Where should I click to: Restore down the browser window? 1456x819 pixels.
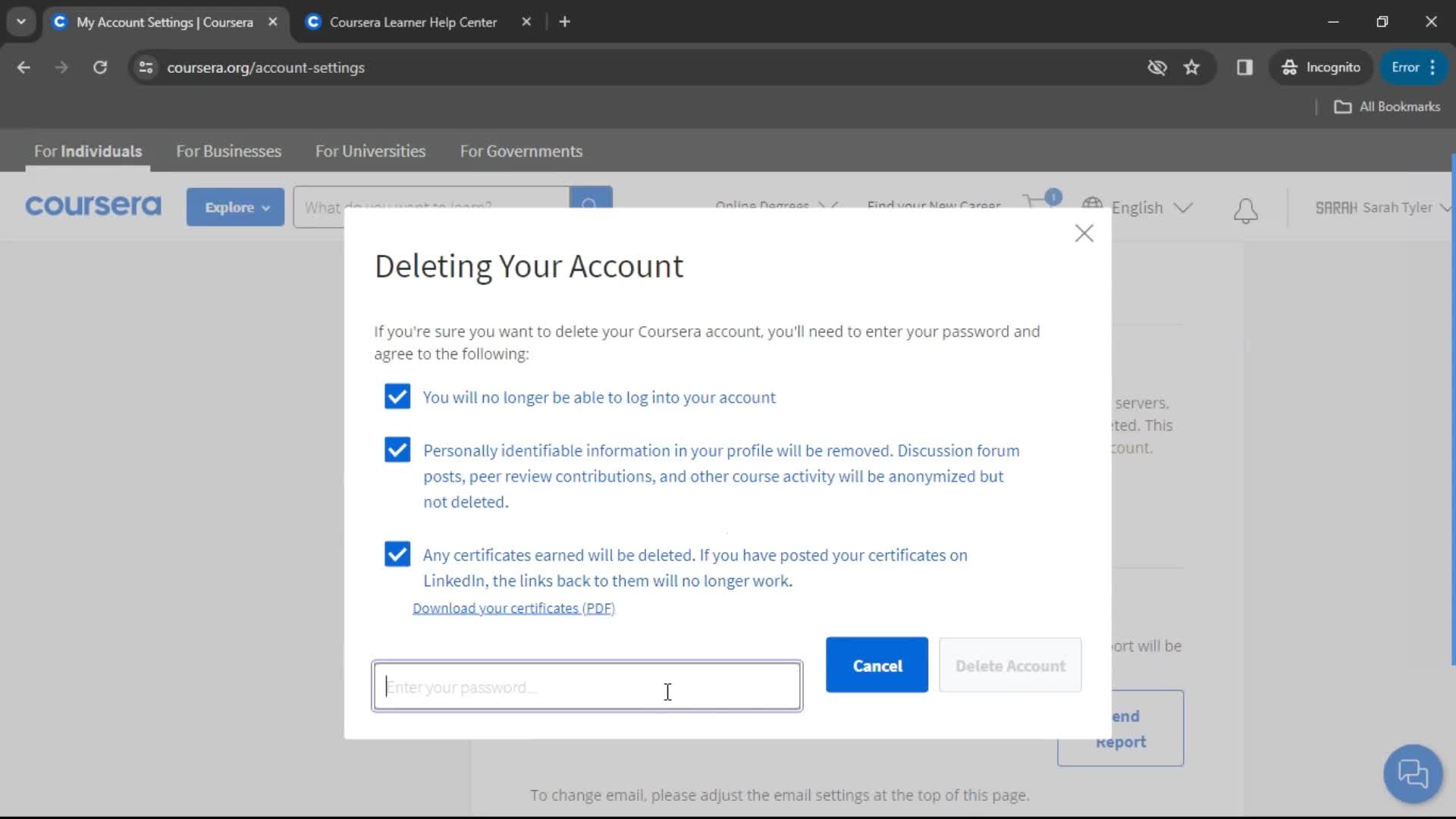coord(1382,22)
